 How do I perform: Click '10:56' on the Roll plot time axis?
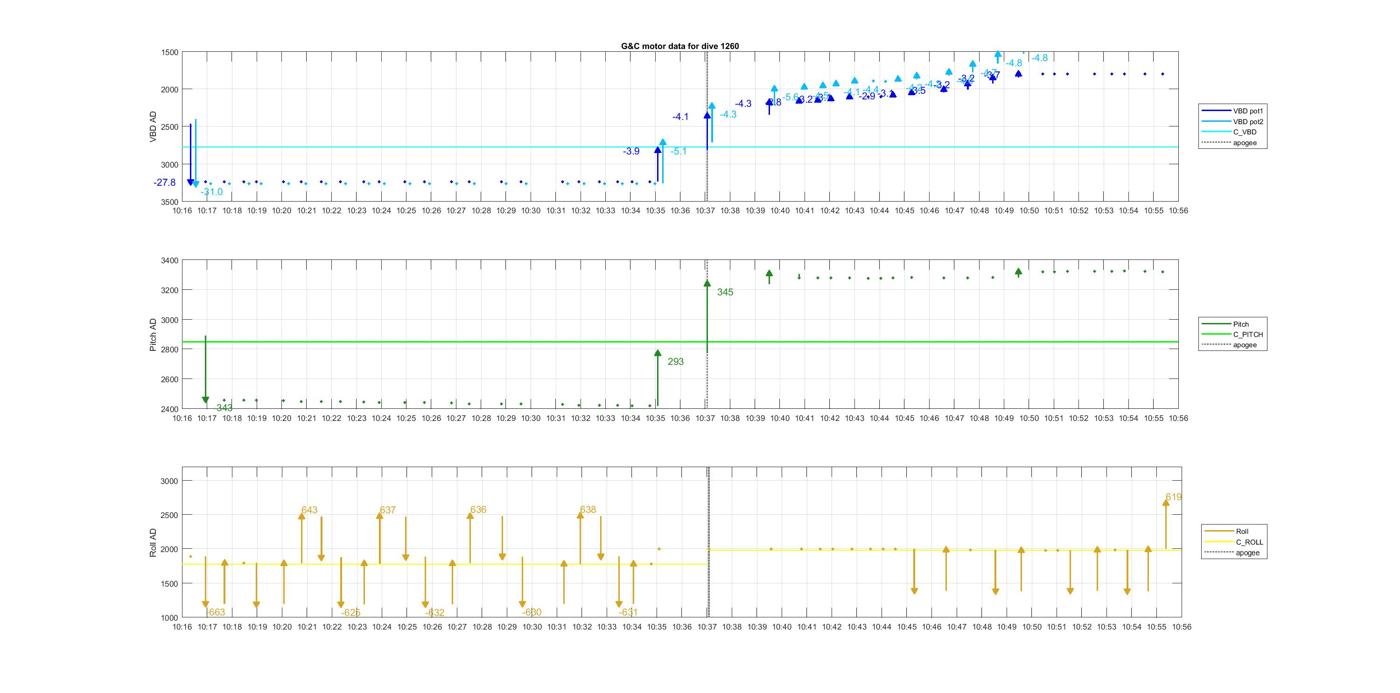1181,627
